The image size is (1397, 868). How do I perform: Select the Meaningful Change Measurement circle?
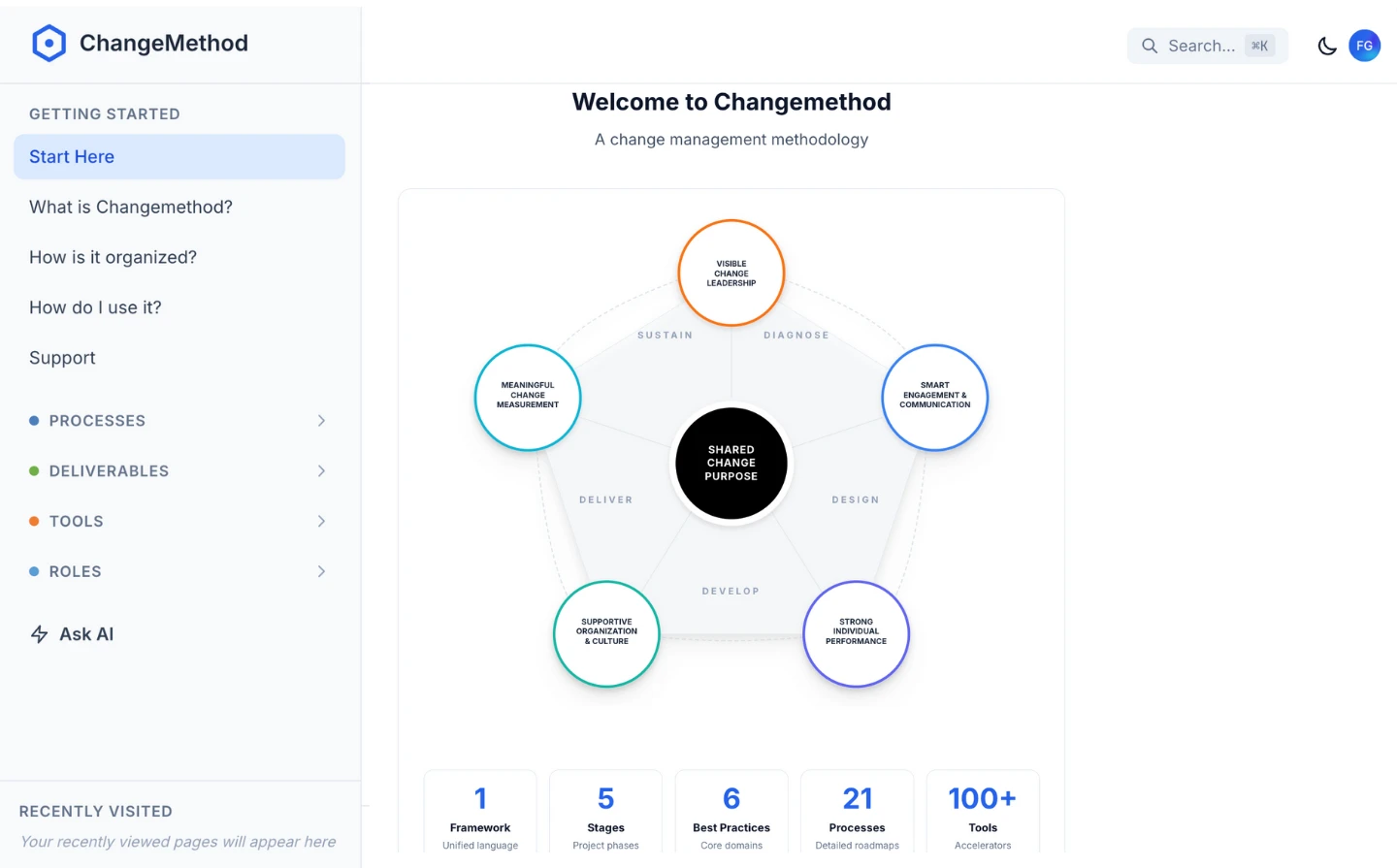(x=528, y=398)
